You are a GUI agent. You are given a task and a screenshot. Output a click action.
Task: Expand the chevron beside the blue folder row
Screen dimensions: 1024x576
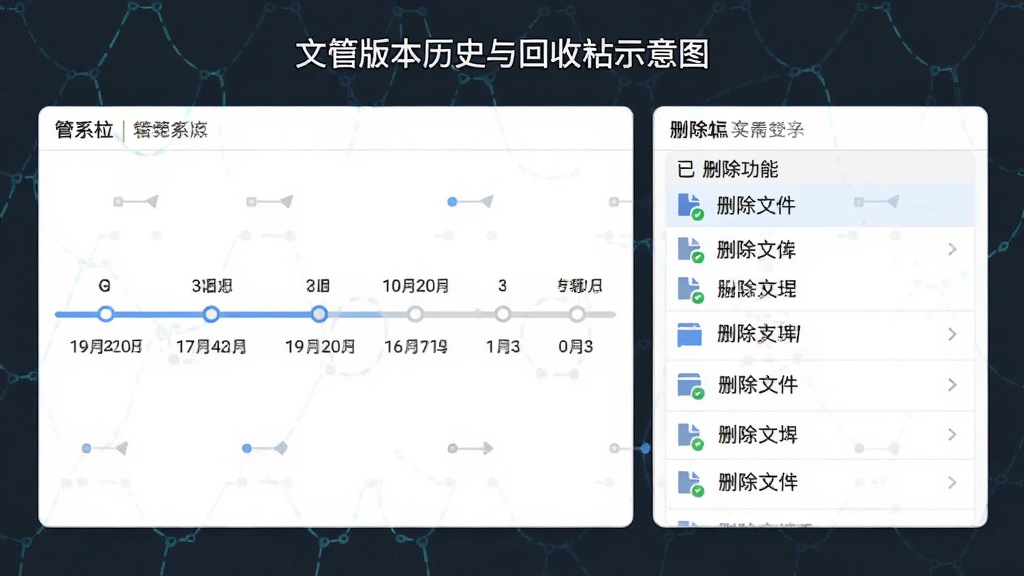(952, 334)
